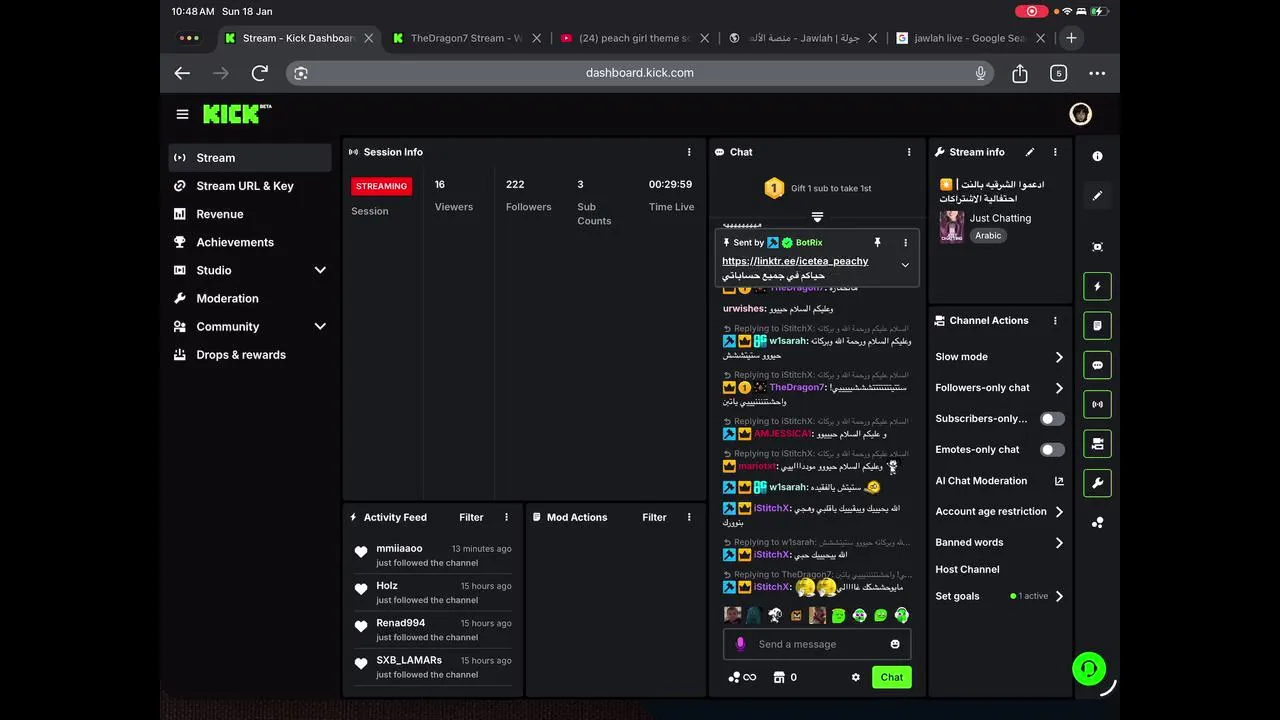Open Mod Actions options menu
1280x720 pixels.
(689, 517)
